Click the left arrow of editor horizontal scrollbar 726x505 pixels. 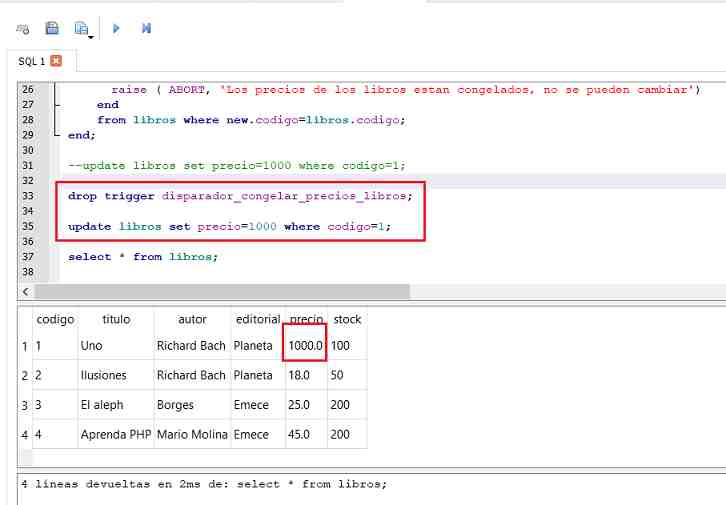click(26, 292)
